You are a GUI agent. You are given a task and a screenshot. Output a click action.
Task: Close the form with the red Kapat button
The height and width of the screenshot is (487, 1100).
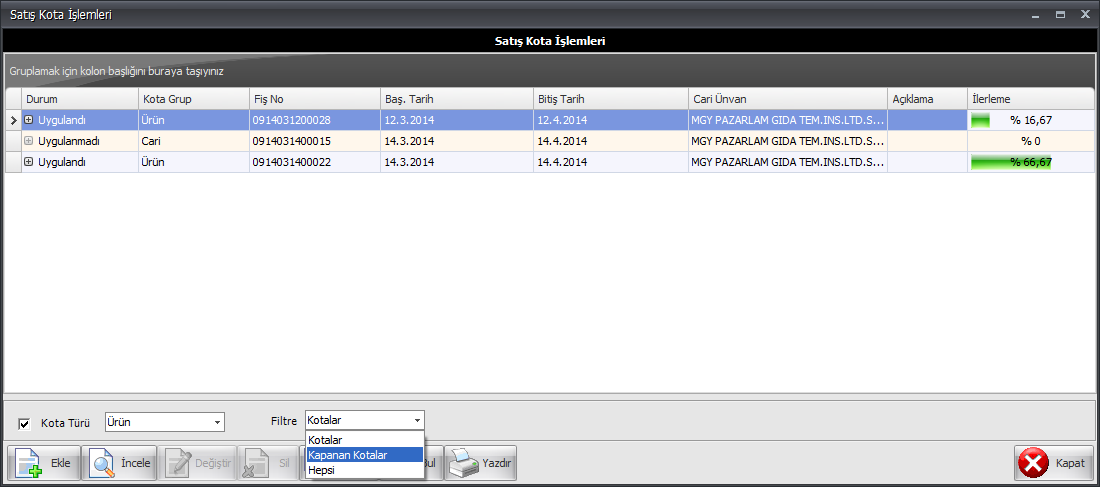[x=1054, y=463]
